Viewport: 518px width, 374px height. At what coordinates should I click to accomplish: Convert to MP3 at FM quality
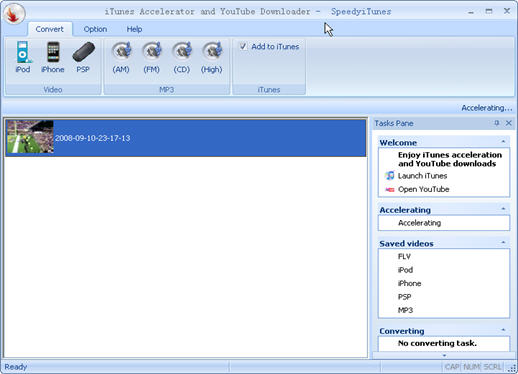151,57
